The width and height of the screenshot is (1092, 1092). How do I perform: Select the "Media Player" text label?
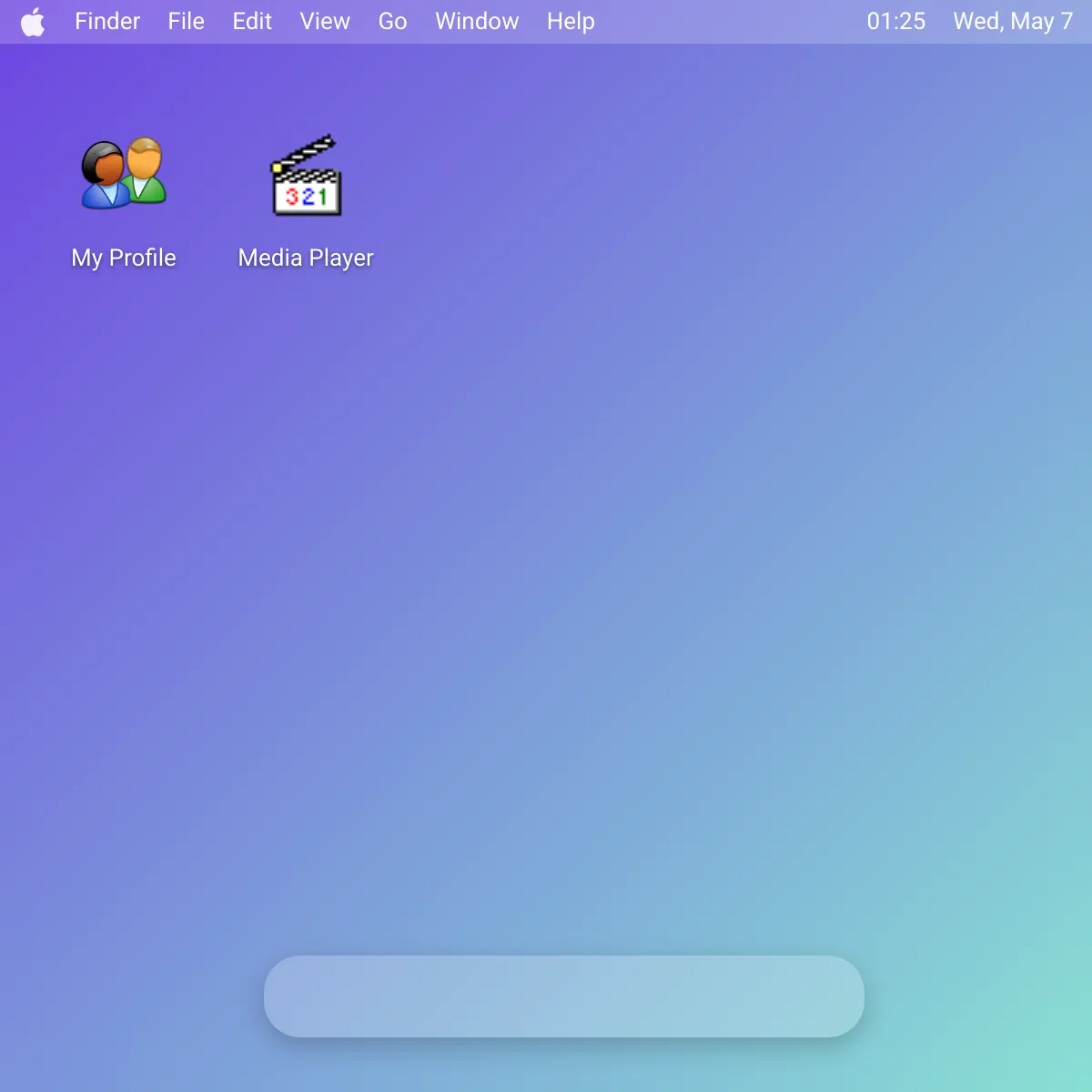point(306,258)
